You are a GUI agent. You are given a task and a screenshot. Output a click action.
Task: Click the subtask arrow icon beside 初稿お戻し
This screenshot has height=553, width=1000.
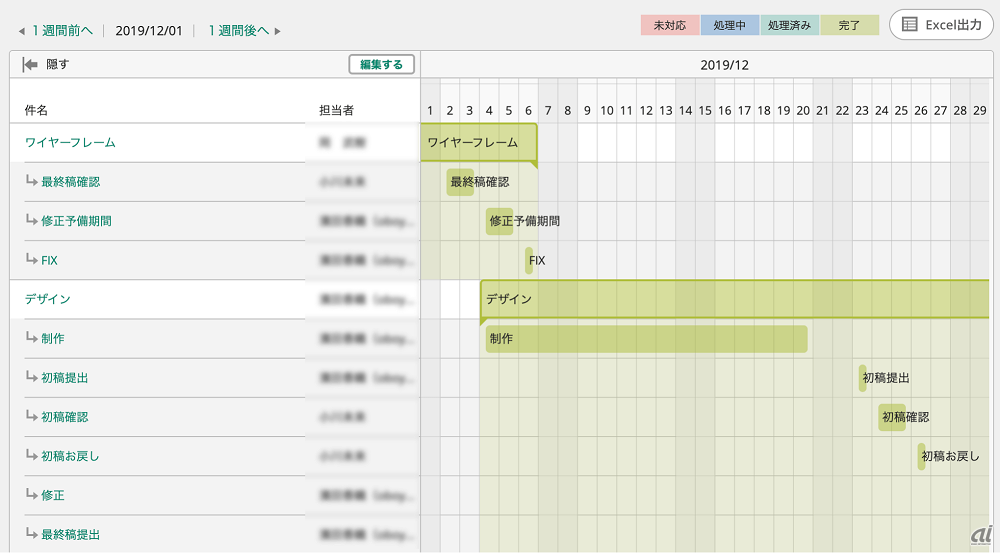[x=31, y=455]
